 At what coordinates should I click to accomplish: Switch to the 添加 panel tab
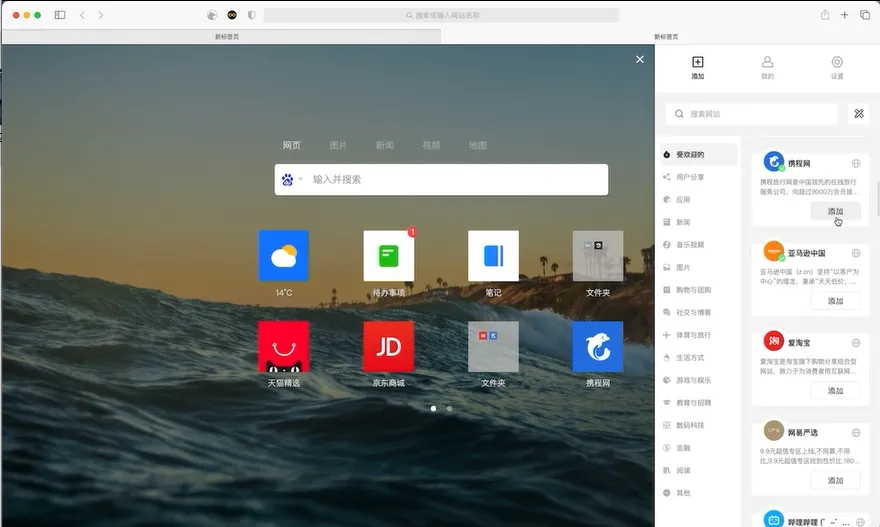coord(698,68)
